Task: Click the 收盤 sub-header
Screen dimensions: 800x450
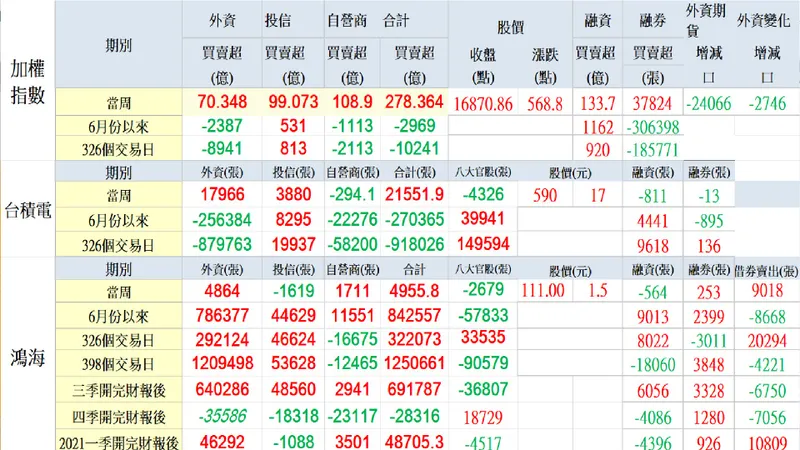Action: pos(483,54)
